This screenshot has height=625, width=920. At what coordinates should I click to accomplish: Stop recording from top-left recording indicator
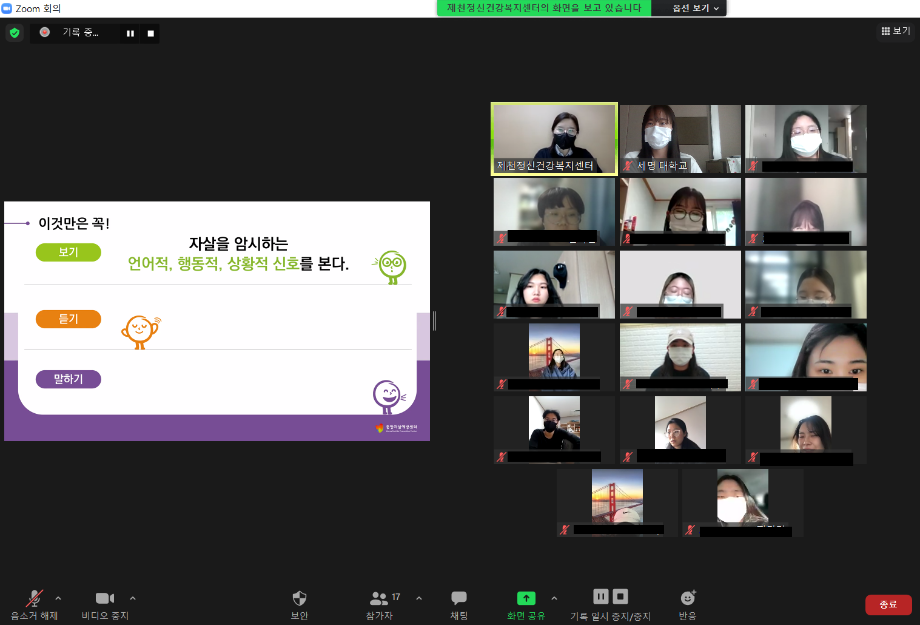click(151, 33)
